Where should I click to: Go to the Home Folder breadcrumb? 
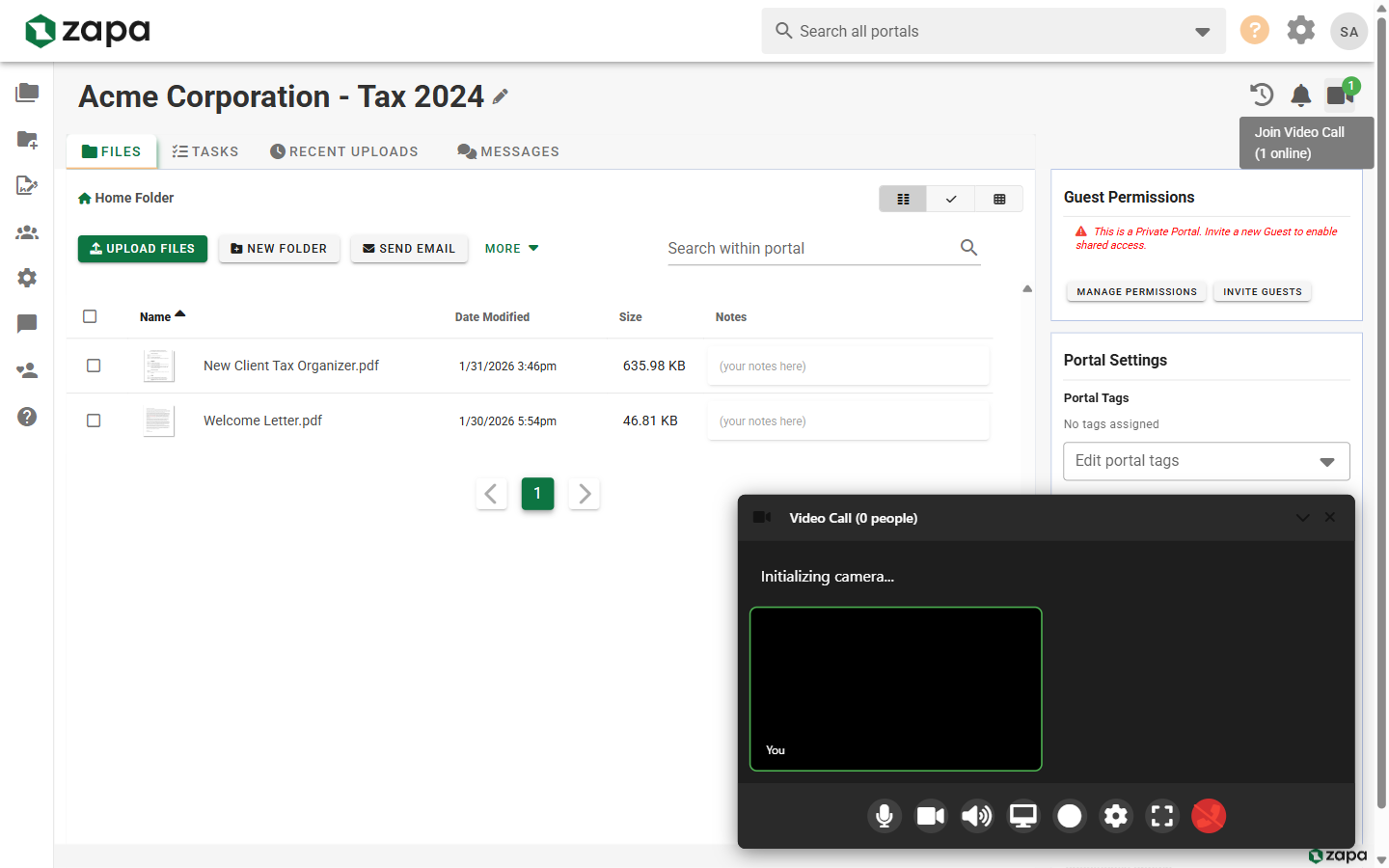(126, 198)
